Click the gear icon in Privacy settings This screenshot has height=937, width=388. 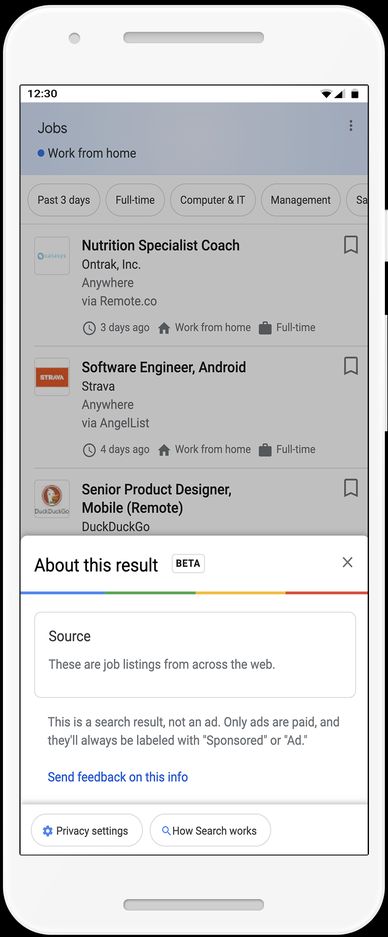(x=48, y=831)
